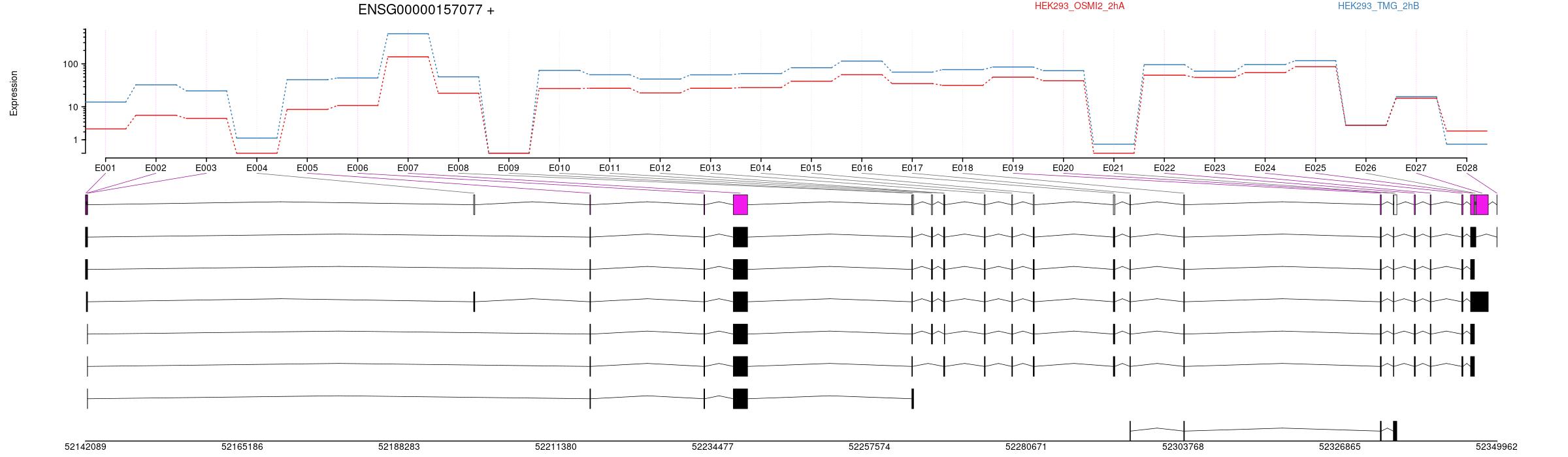Viewport: 1568px width, 457px height.
Task: Click genomic coordinate 52234477
Action: tap(713, 447)
